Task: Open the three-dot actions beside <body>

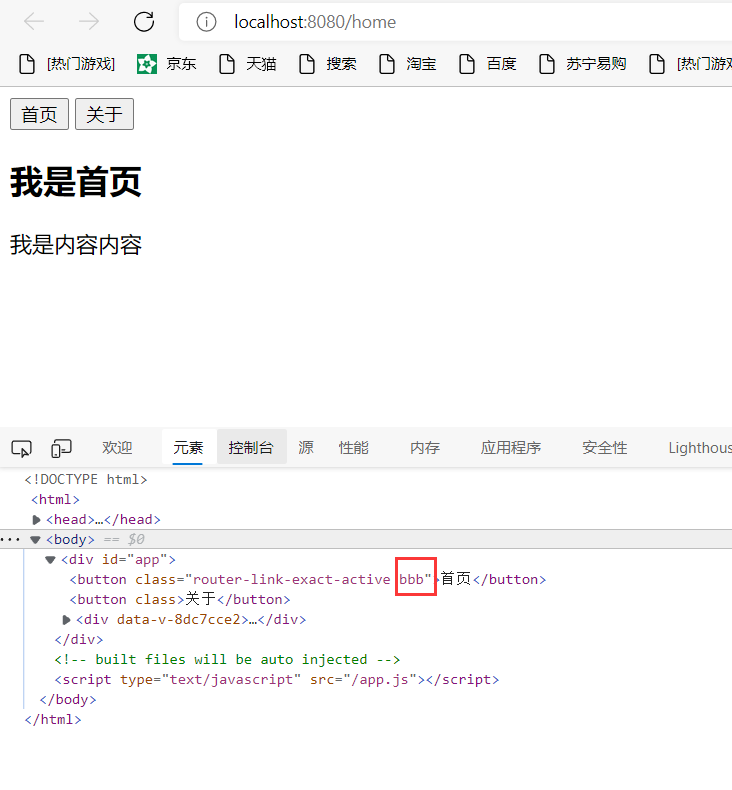Action: pos(11,540)
